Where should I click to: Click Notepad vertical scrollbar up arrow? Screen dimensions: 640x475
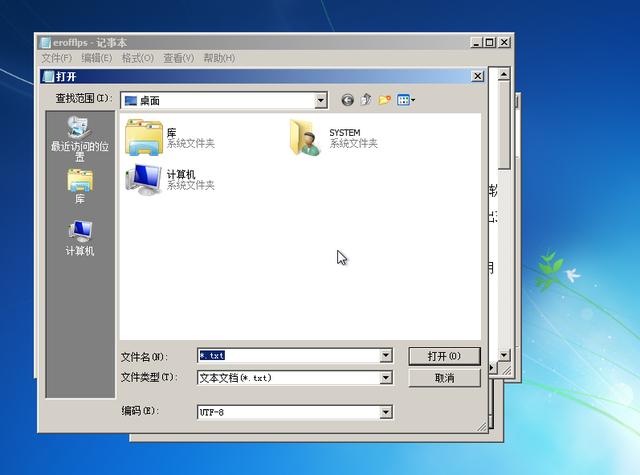point(504,74)
